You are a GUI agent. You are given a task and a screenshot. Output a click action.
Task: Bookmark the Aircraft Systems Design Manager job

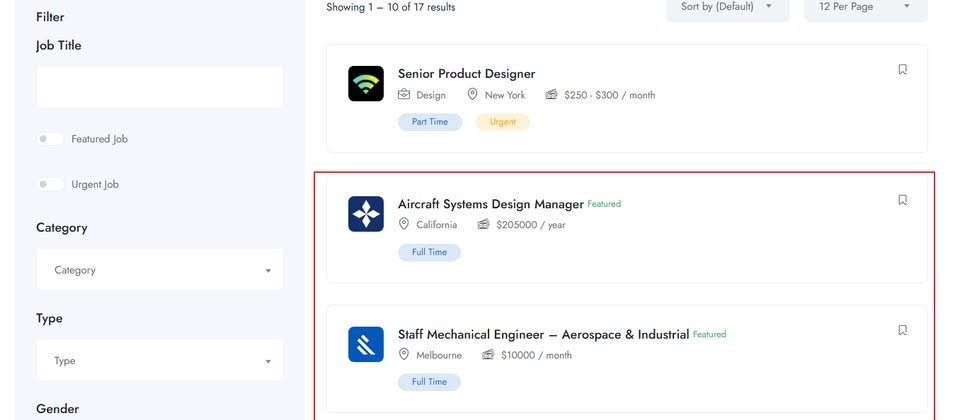tap(902, 200)
